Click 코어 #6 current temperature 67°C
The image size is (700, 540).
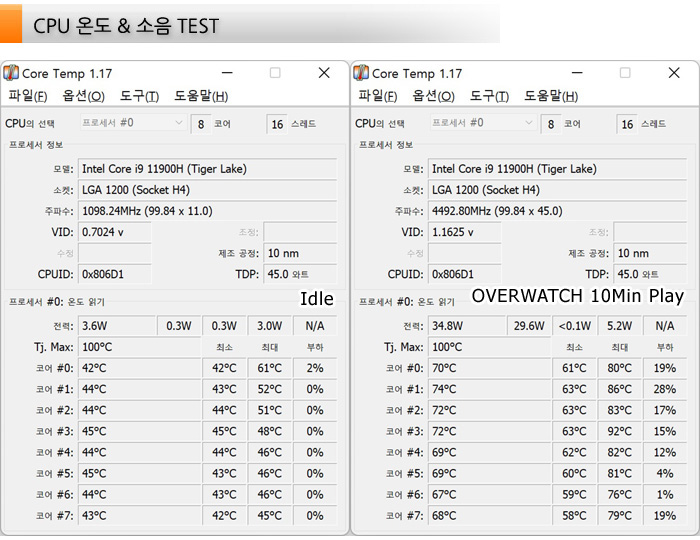pos(490,494)
